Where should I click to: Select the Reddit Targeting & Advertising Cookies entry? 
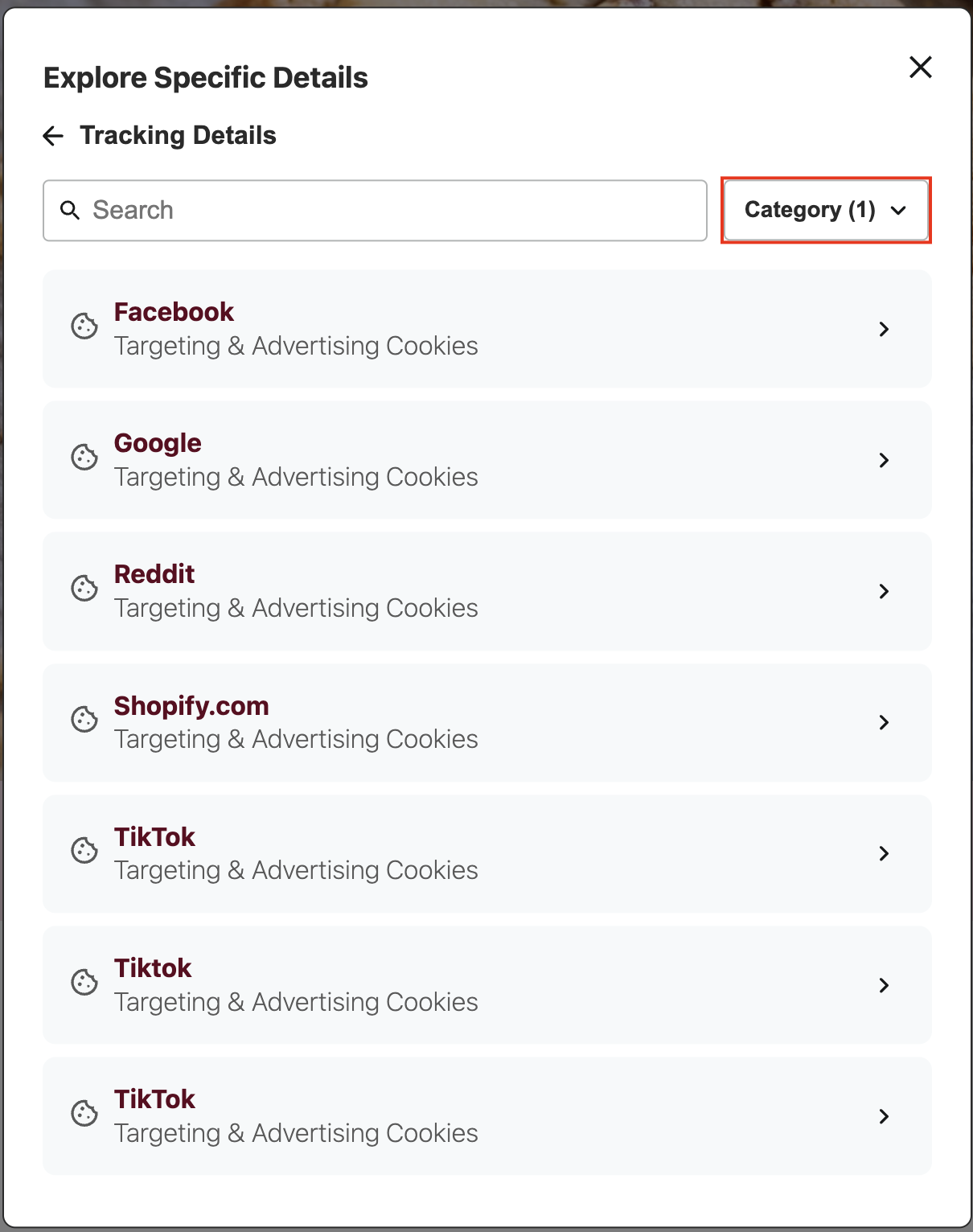point(486,591)
